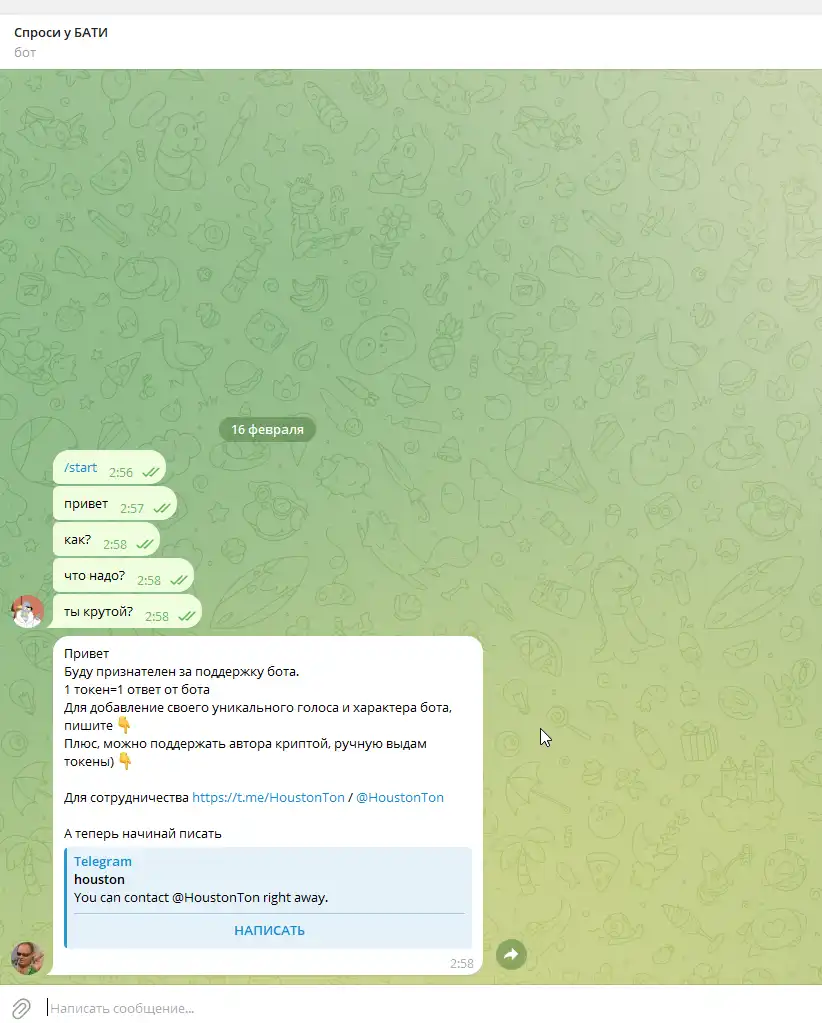Image resolution: width=822 pixels, height=1023 pixels.
Task: Open the bot avatar at the bottom left
Action: click(27, 957)
